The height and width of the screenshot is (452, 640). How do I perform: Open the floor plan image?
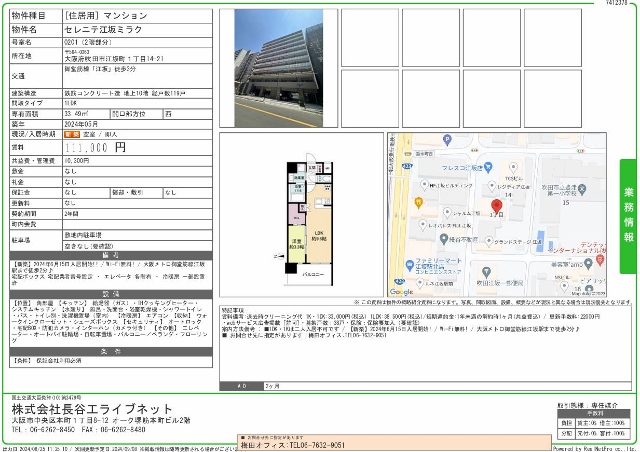[300, 214]
